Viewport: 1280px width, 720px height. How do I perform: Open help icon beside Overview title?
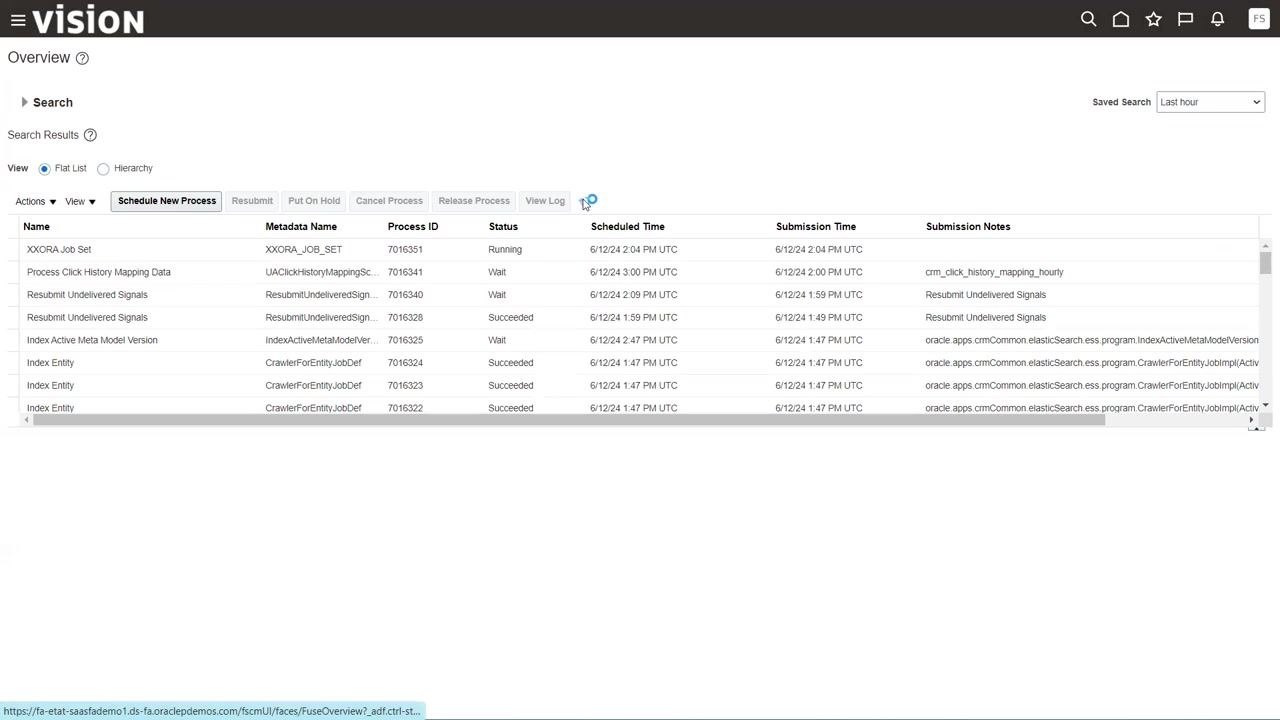pyautogui.click(x=82, y=58)
